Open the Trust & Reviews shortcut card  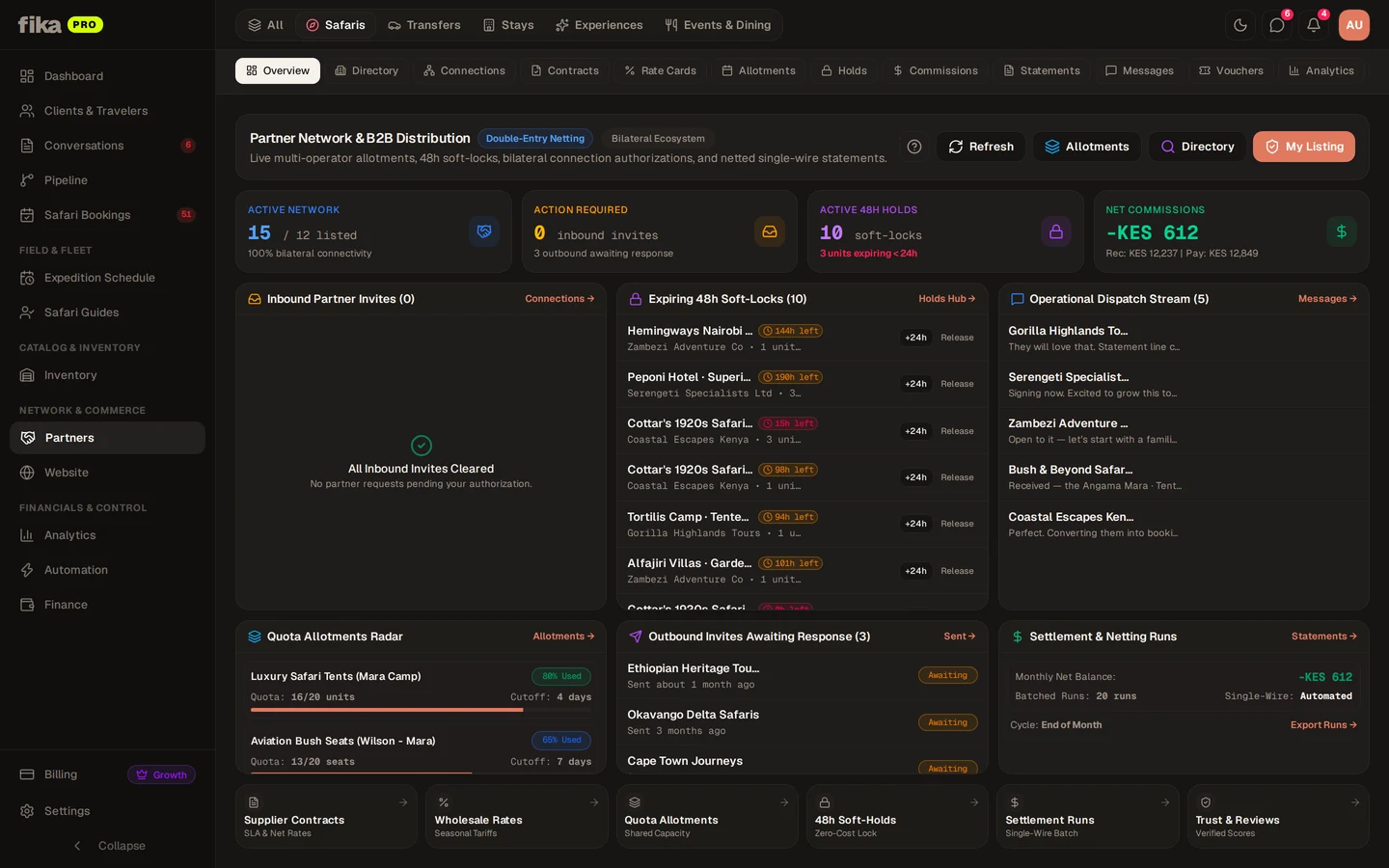(1278, 816)
